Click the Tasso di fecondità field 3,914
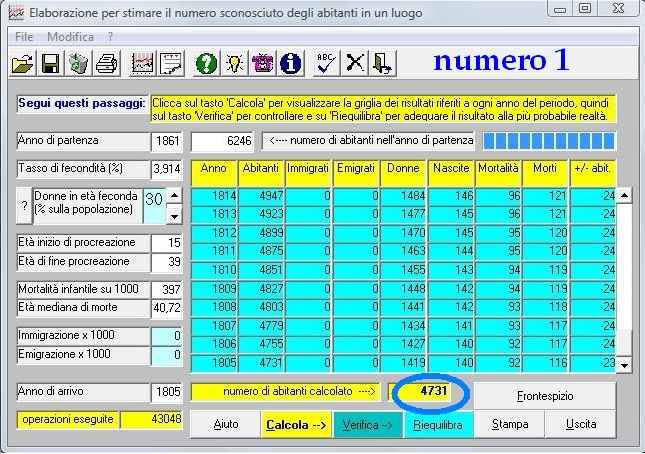The image size is (645, 454). point(167,169)
